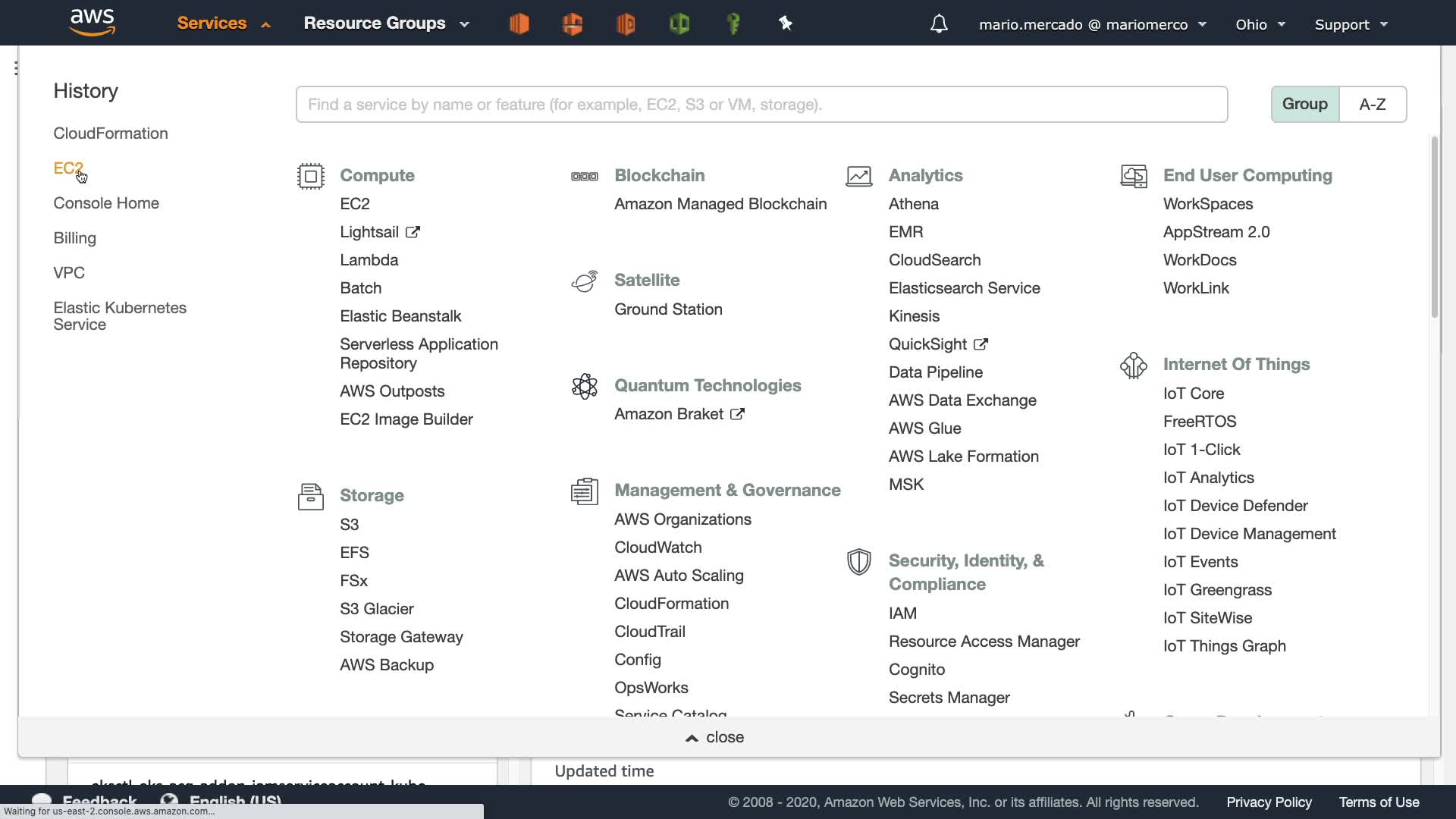The width and height of the screenshot is (1456, 819).
Task: Switch service view to A-Z
Action: coord(1372,104)
